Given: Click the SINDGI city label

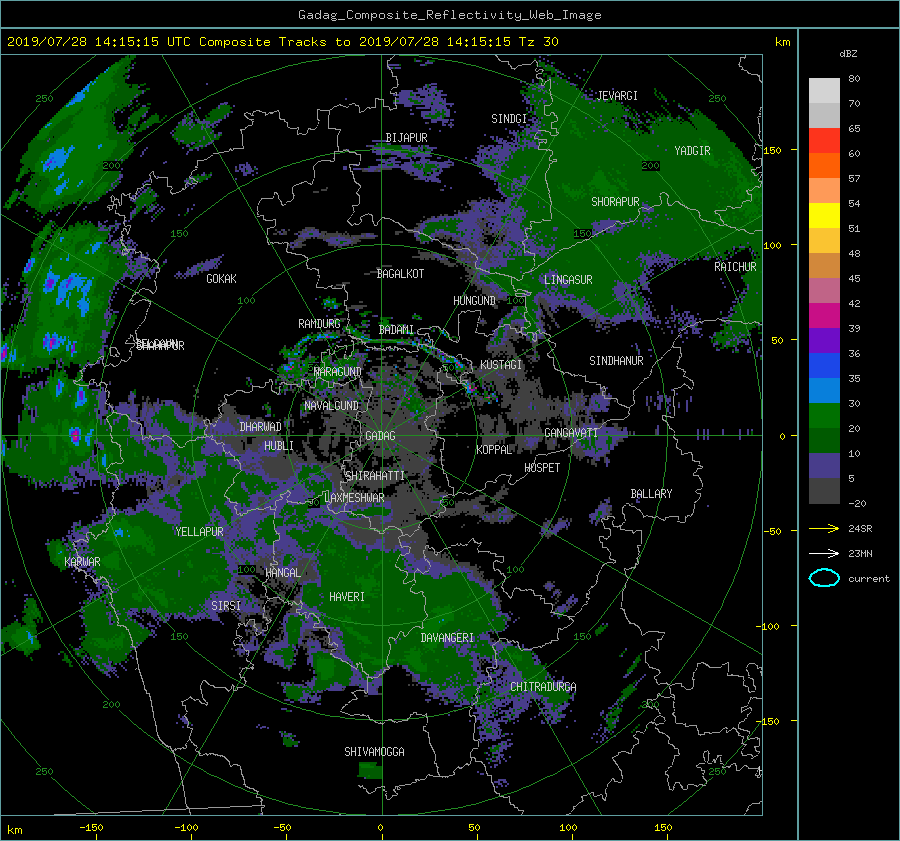Looking at the screenshot, I should pyautogui.click(x=509, y=119).
